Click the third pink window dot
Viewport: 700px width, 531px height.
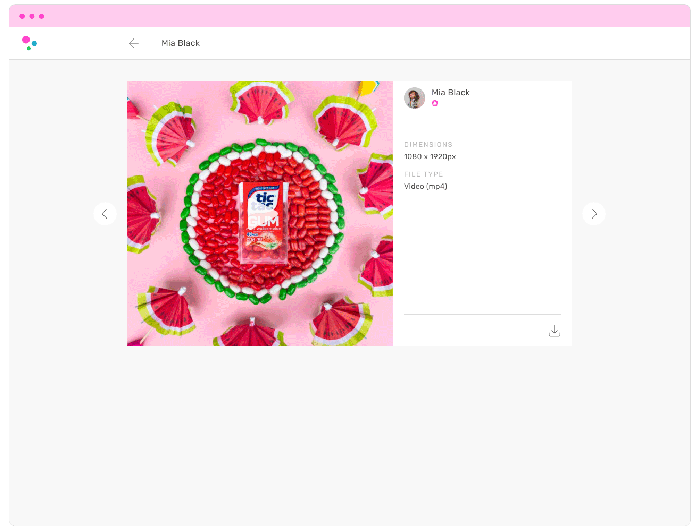point(42,16)
